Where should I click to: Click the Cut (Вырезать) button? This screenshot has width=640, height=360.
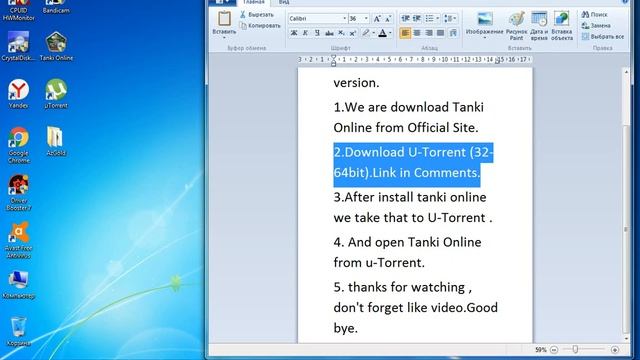tap(256, 15)
